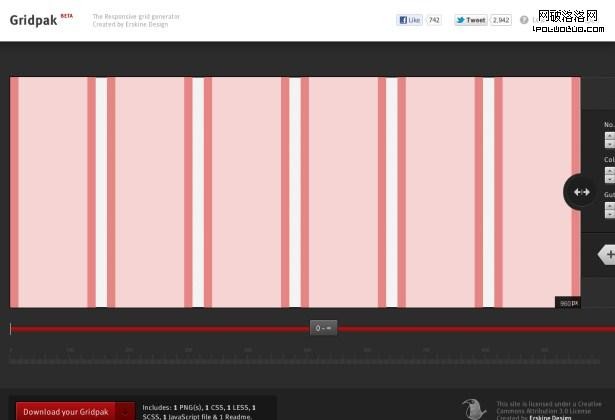
Task: Open the Download your Gridpak arrow dropdown
Action: pyautogui.click(x=124, y=411)
